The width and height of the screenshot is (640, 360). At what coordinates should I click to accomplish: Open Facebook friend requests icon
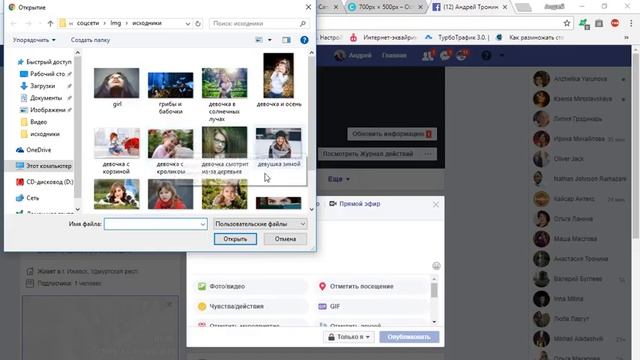428,56
